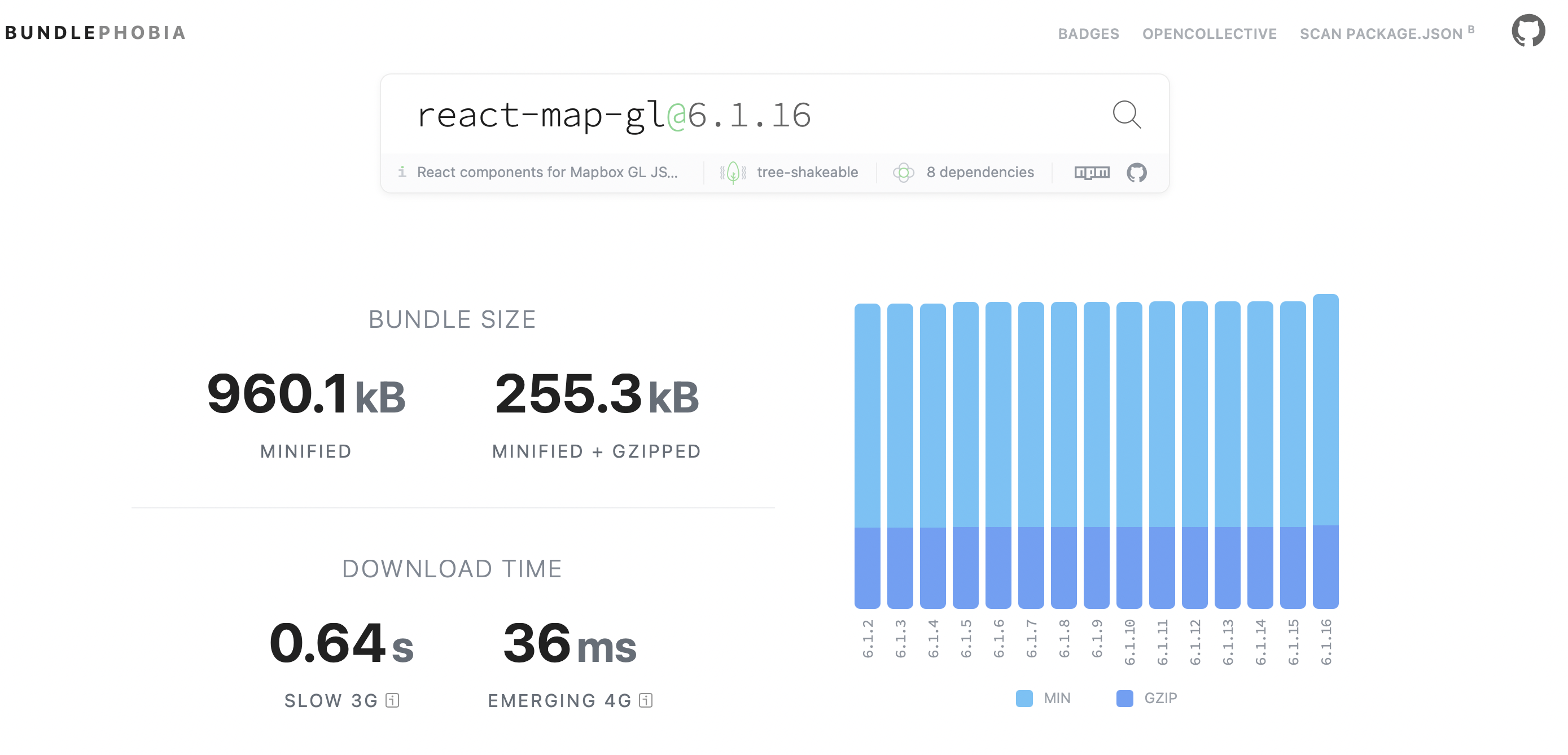The height and width of the screenshot is (755, 1568).
Task: Click the 6.1.2 axis label
Action: point(868,639)
